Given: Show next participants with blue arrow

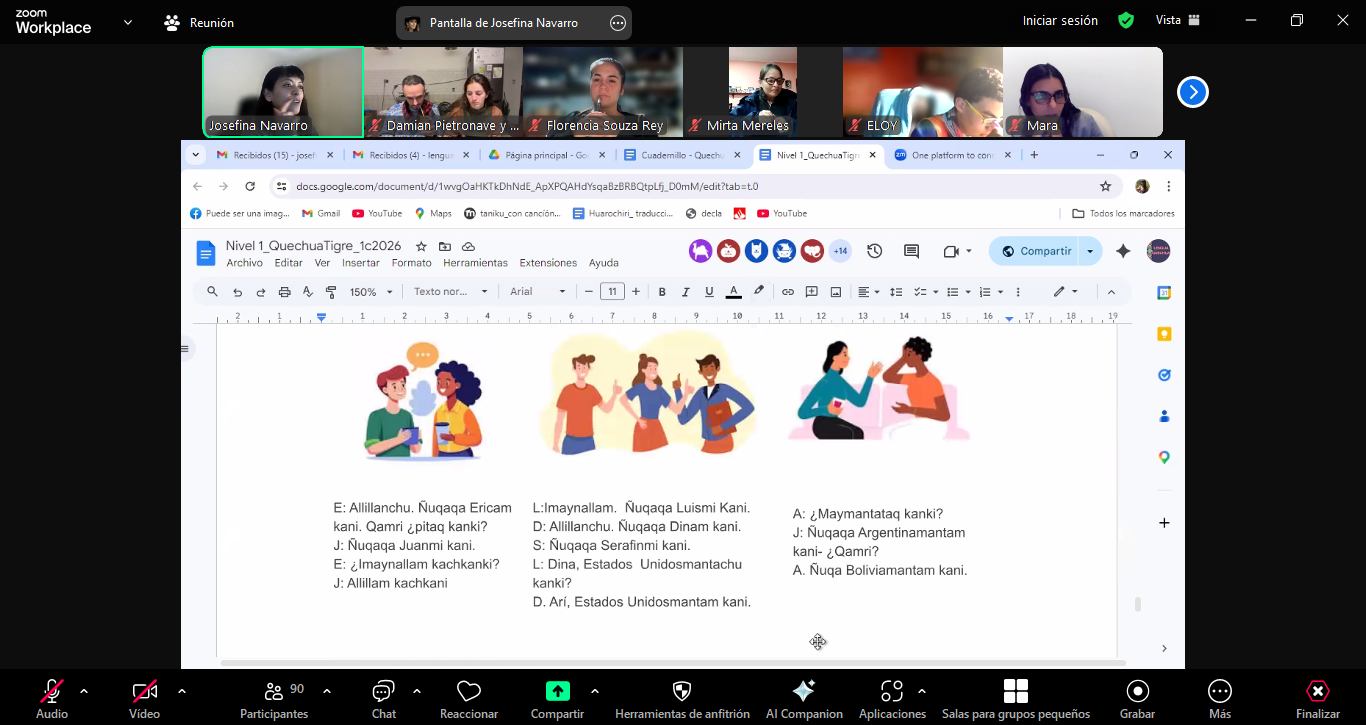Looking at the screenshot, I should click(x=1192, y=92).
